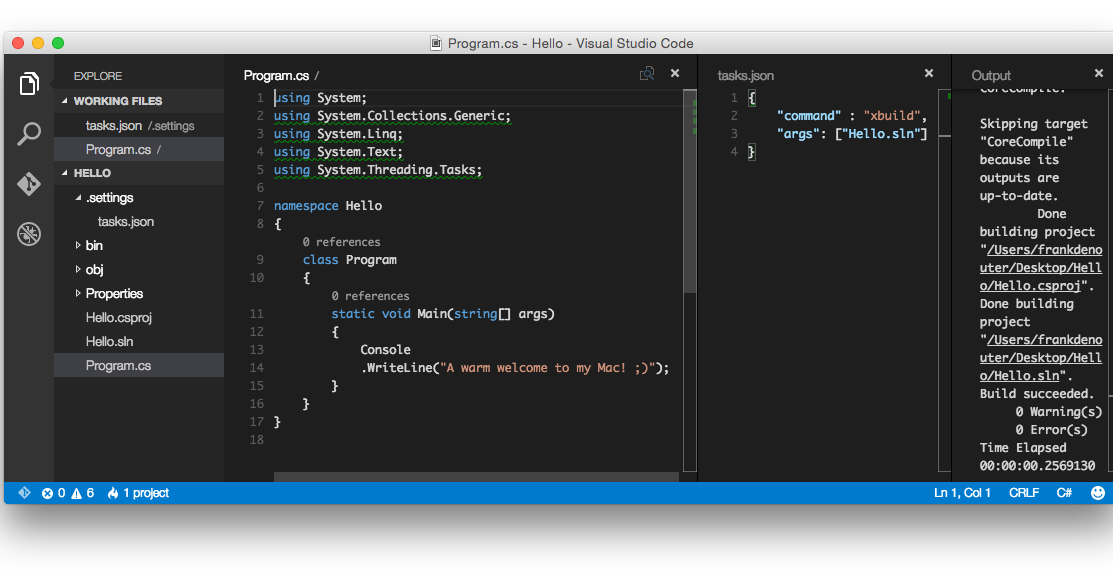
Task: Click the Program.cs editor tab title
Action: tap(276, 75)
